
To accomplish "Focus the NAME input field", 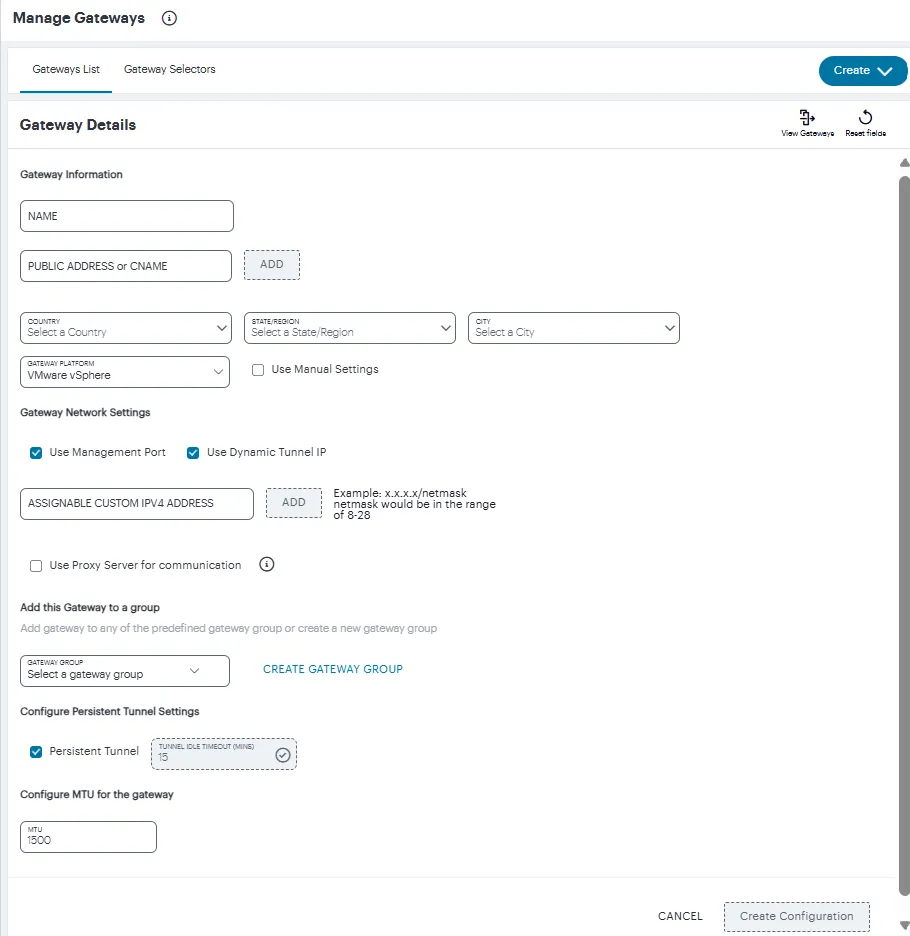I will (127, 216).
